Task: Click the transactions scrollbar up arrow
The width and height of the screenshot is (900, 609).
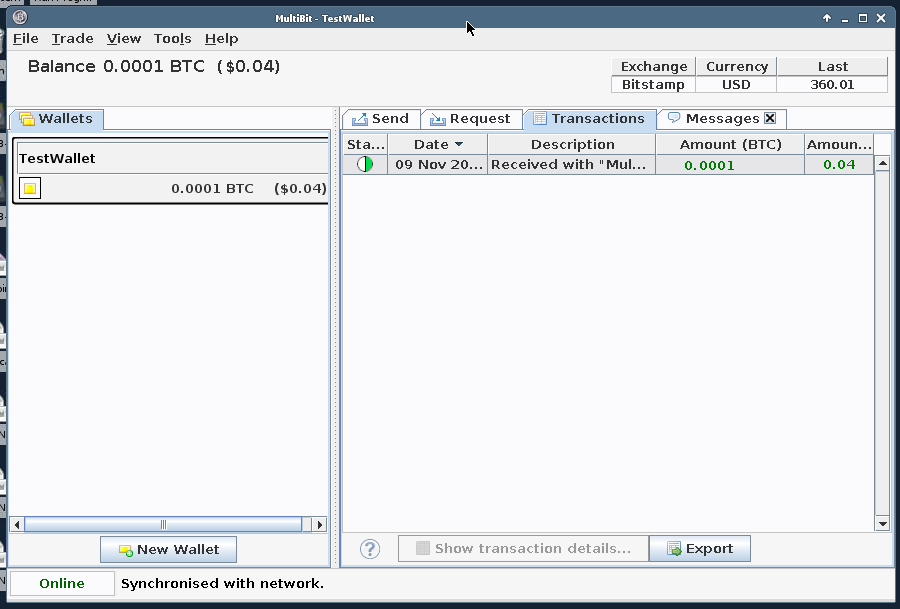Action: point(882,164)
